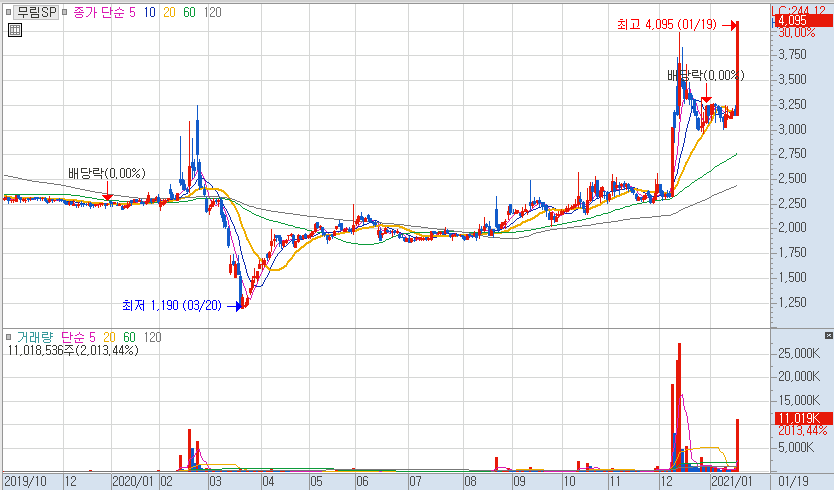Viewport: 834px width, 490px height.
Task: Click the 거래량 volume indicator label
Action: pos(35,337)
